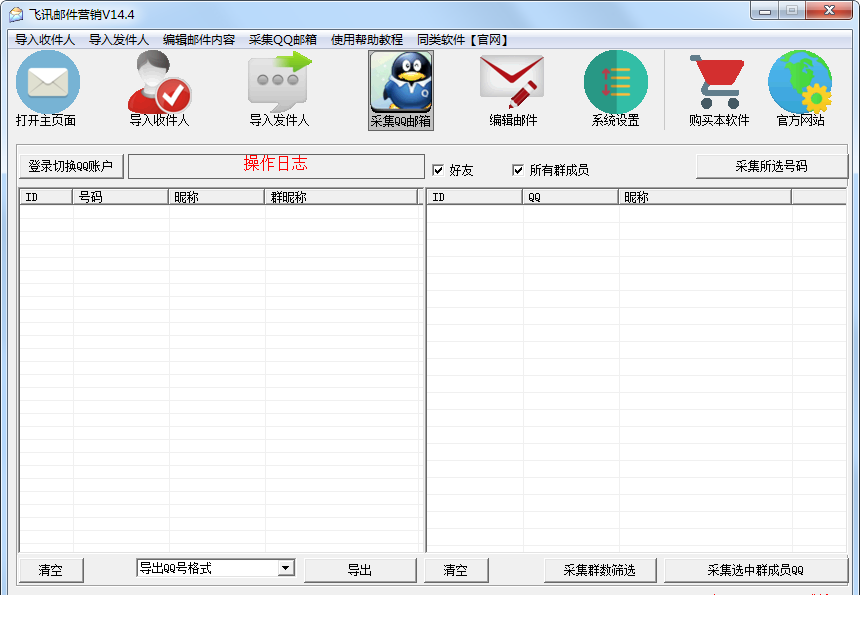Image resolution: width=860 pixels, height=618 pixels.
Task: Open the 导入收件人 menu
Action: (45, 39)
